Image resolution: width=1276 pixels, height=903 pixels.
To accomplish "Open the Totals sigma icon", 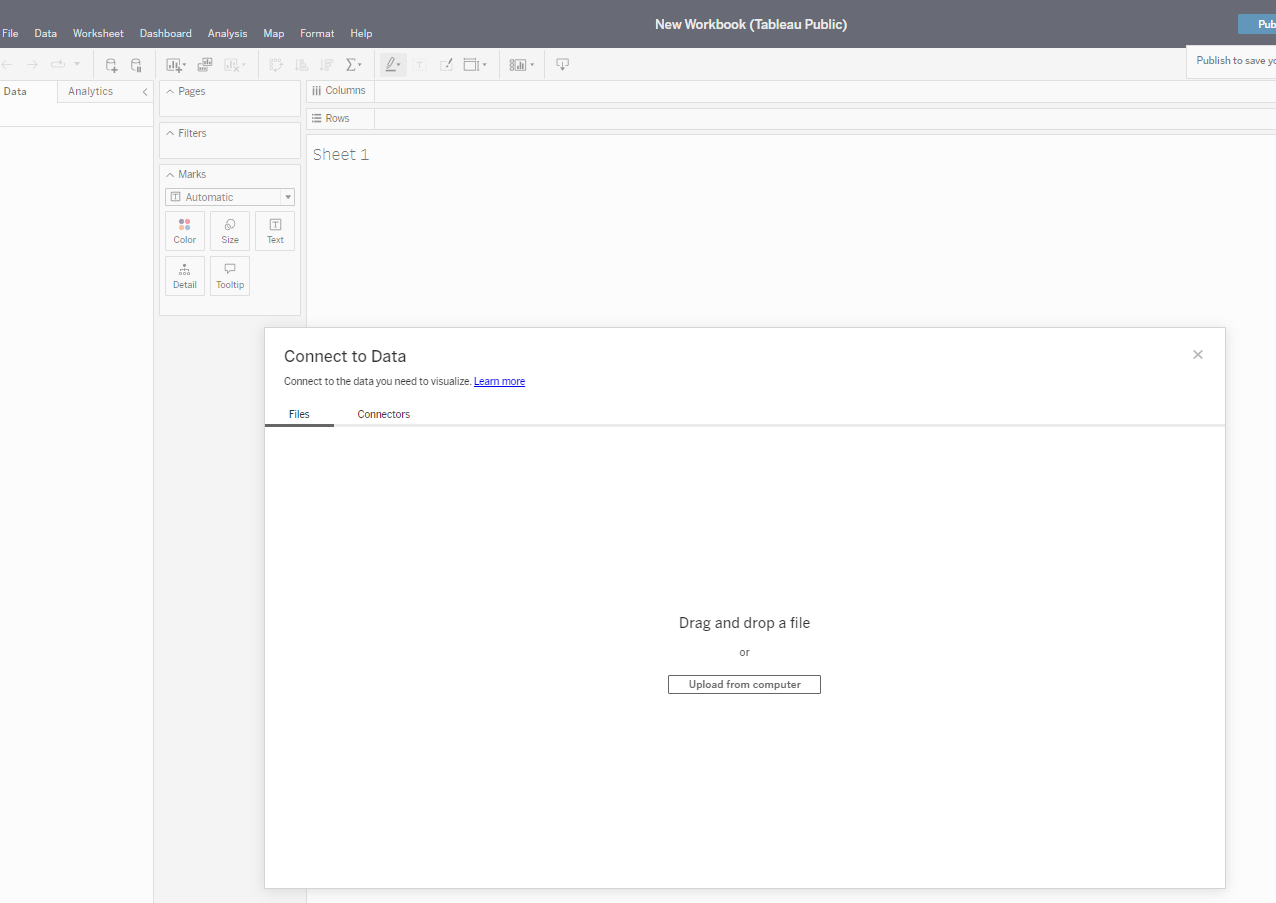I will point(353,65).
